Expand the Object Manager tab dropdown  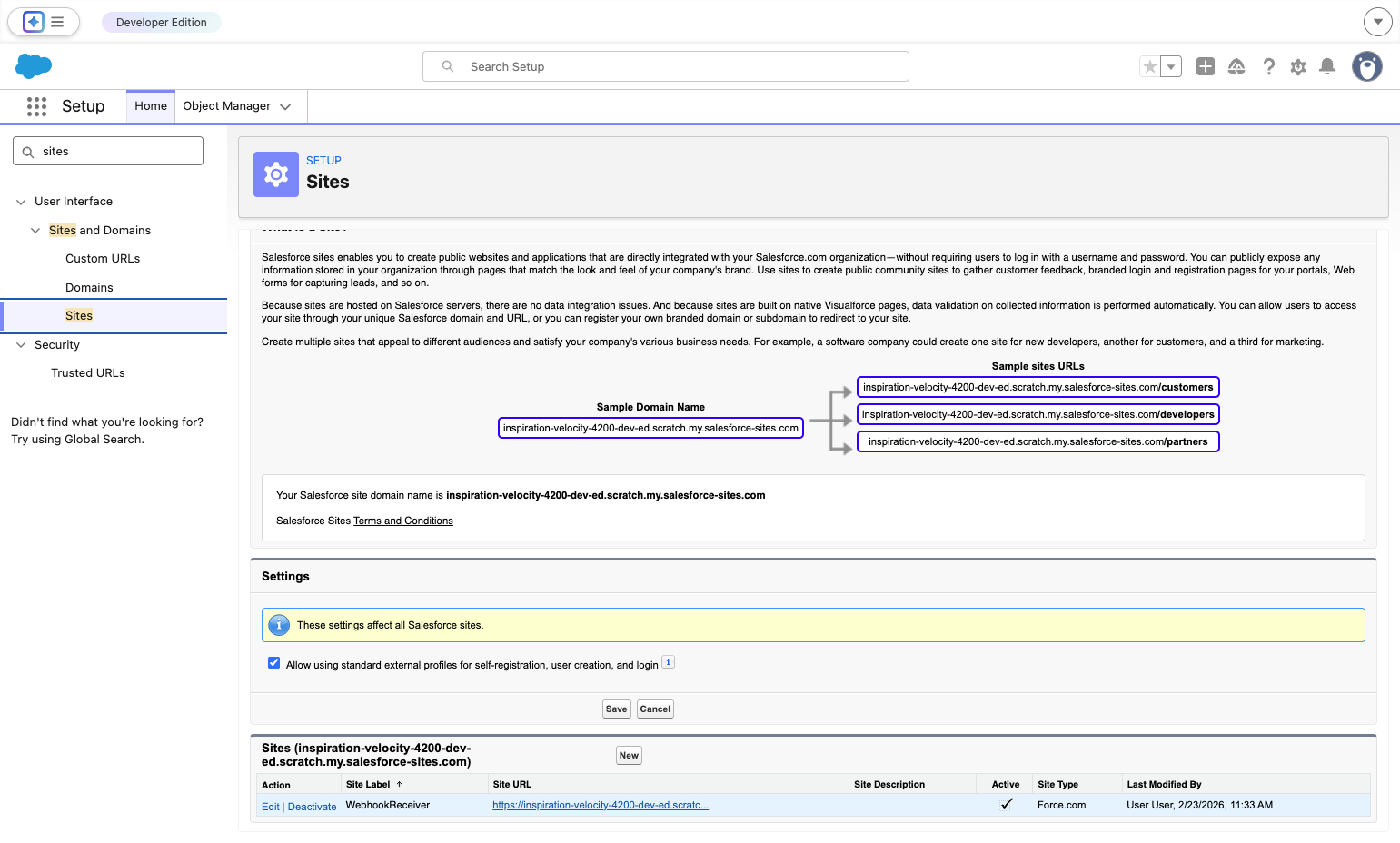(285, 106)
